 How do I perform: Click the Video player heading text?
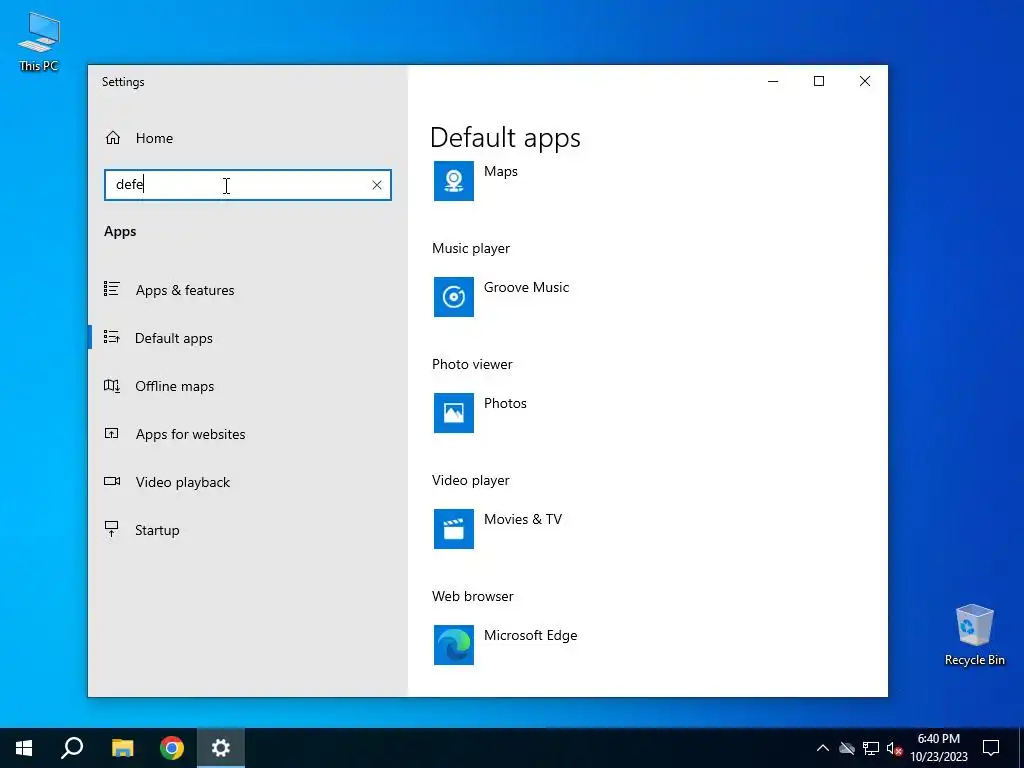[x=470, y=480]
